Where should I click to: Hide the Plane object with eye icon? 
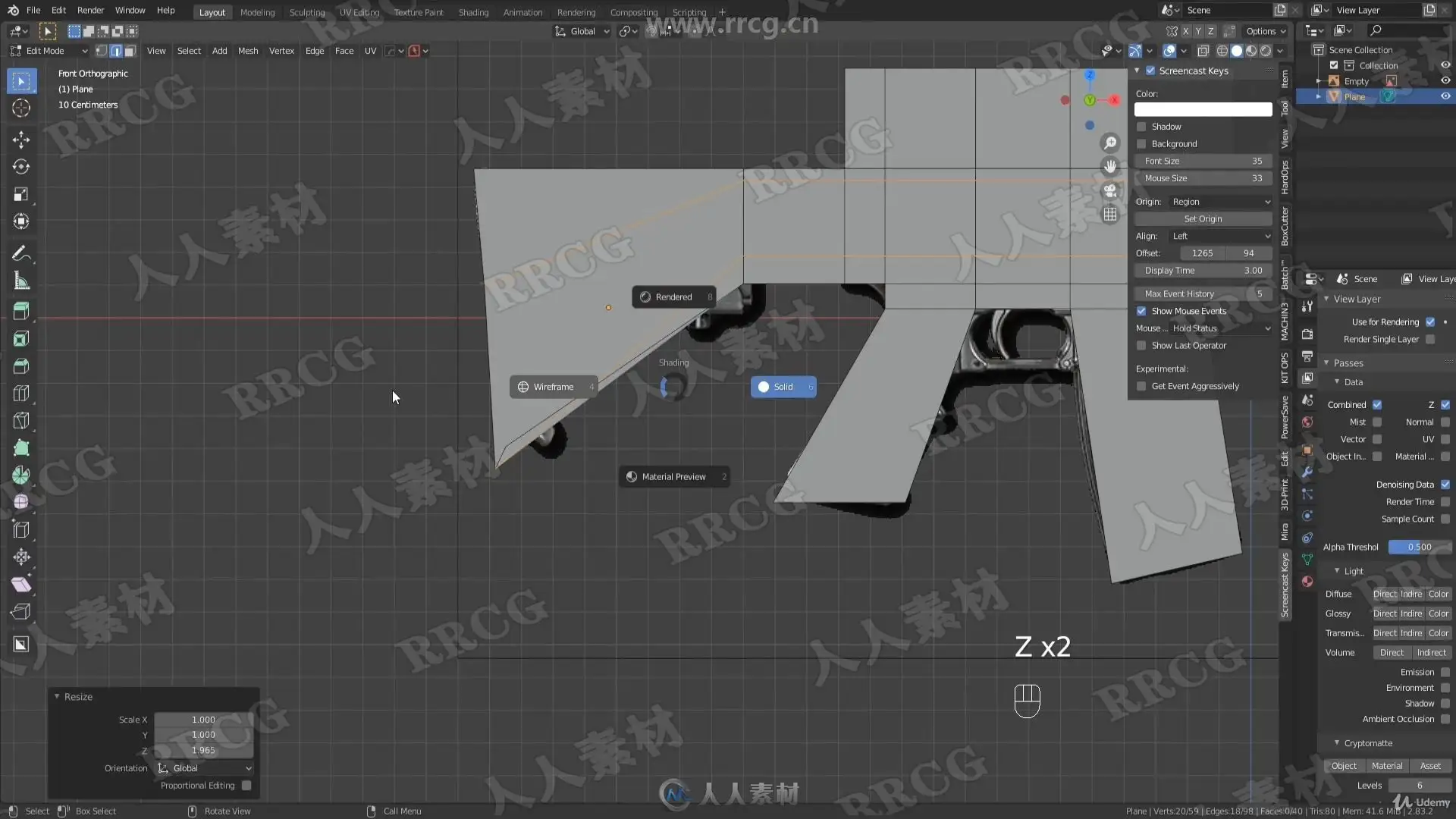pyautogui.click(x=1445, y=96)
